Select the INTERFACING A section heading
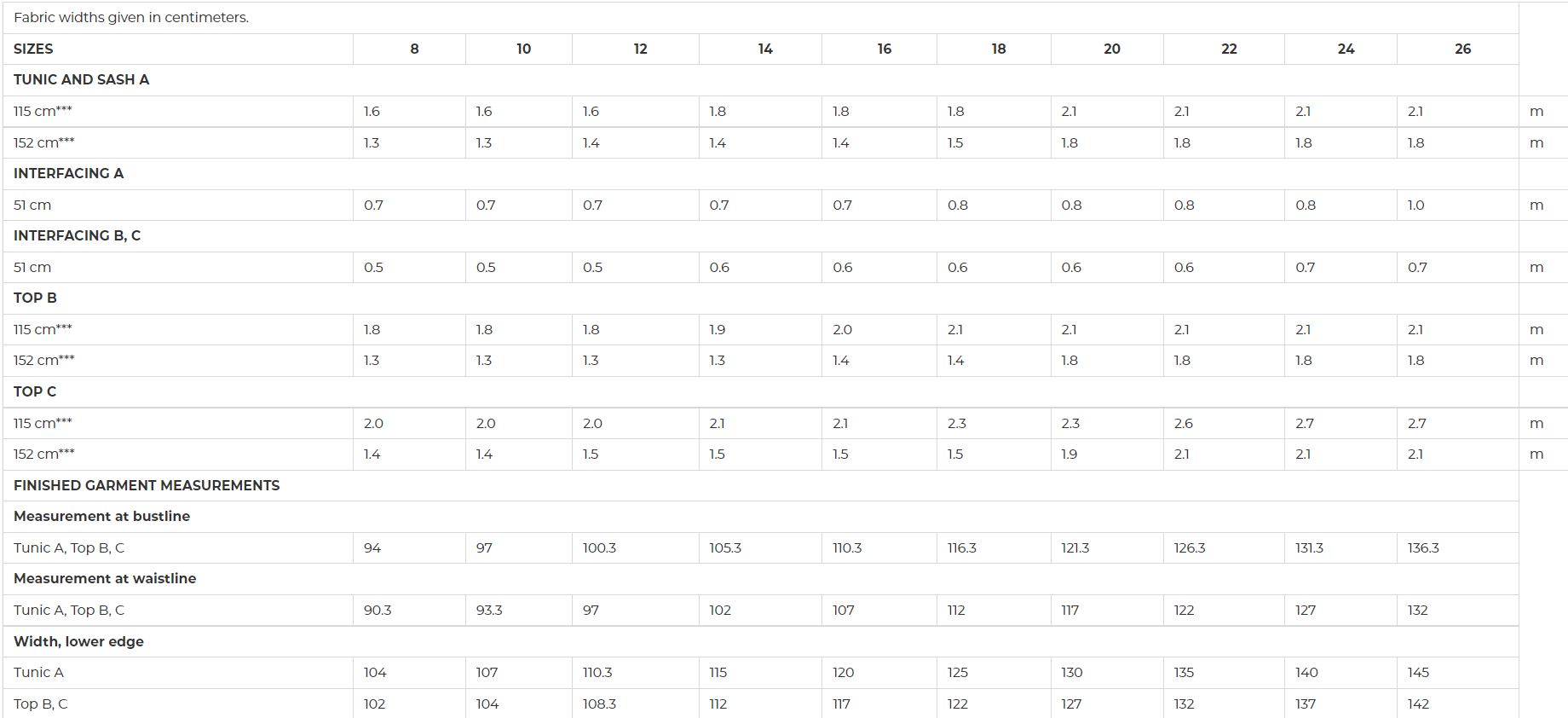1568x718 pixels. tap(68, 174)
